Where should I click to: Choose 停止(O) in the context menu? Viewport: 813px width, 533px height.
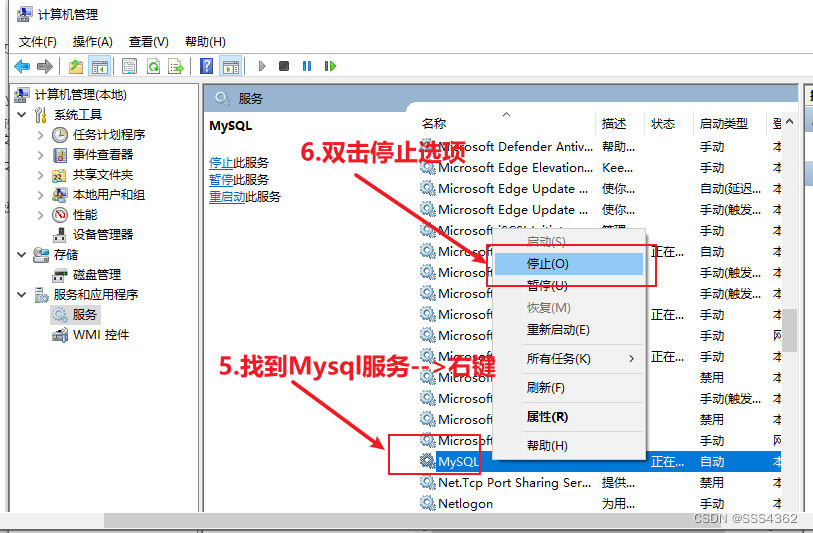pyautogui.click(x=547, y=264)
